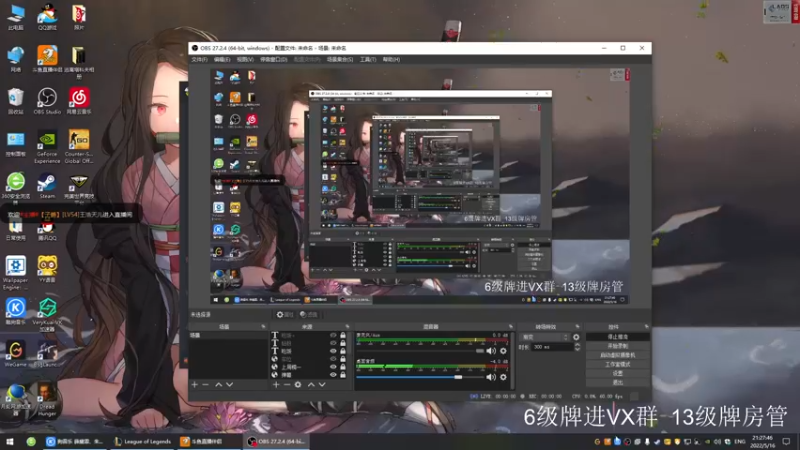Open the 360 browser desktop icon
The width and height of the screenshot is (800, 450).
(x=15, y=188)
